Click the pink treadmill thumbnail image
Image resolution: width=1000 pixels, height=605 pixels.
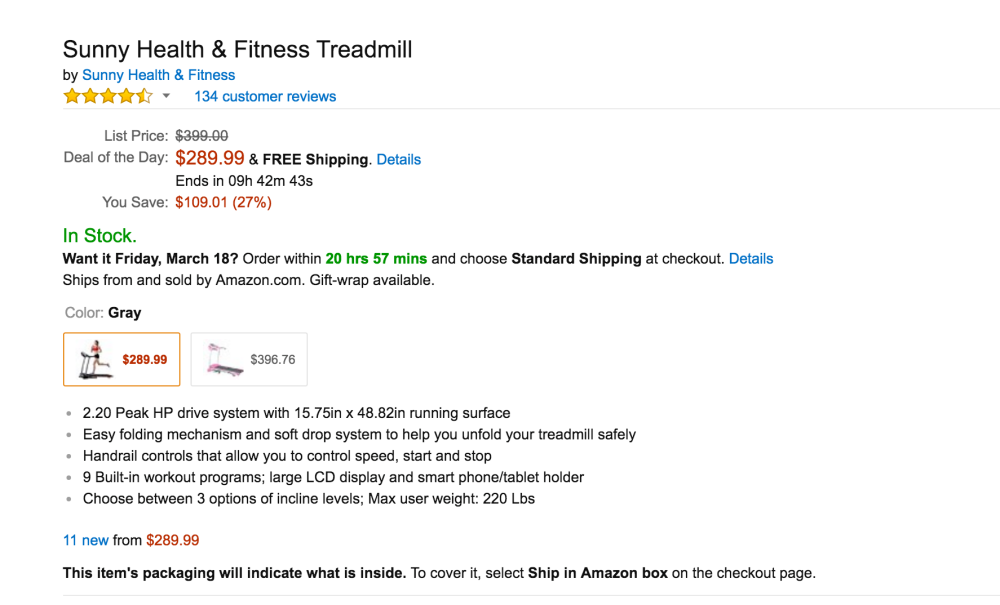[x=222, y=359]
